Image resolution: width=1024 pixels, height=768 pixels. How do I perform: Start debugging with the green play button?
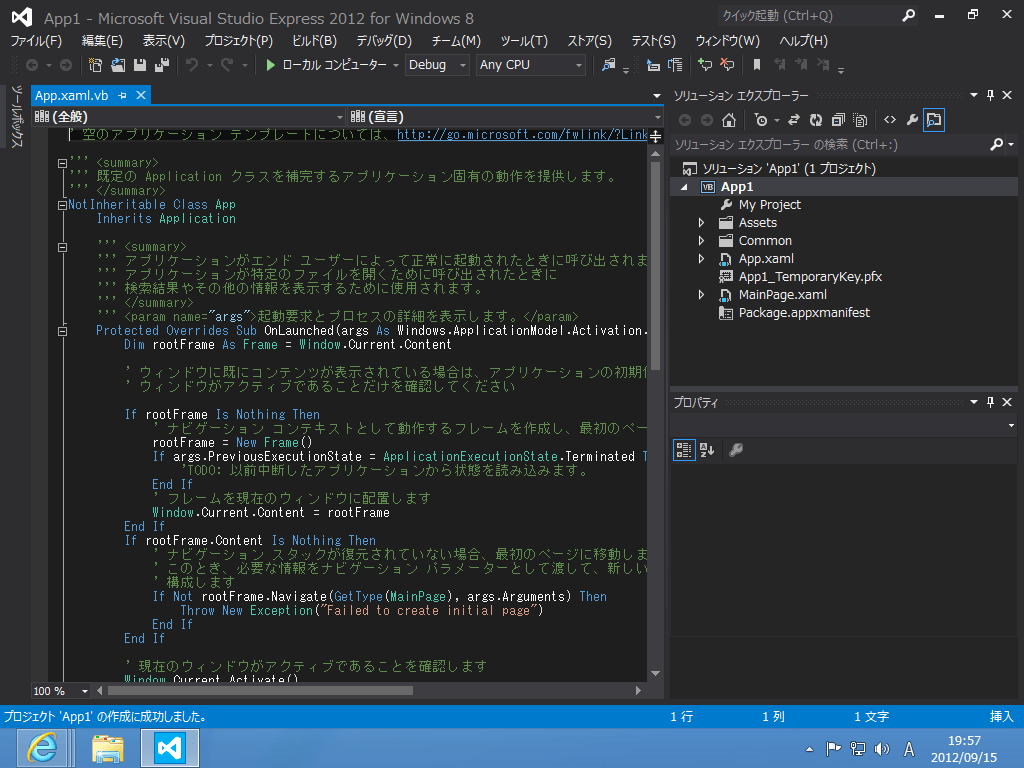coord(270,65)
